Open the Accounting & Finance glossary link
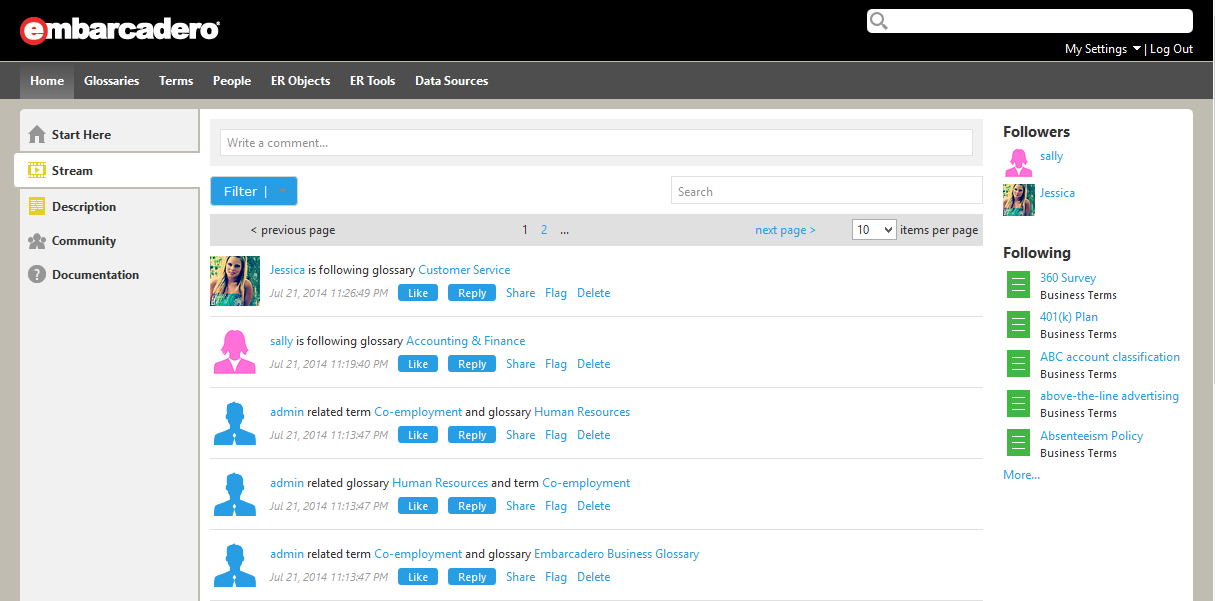The image size is (1215, 601). (466, 341)
